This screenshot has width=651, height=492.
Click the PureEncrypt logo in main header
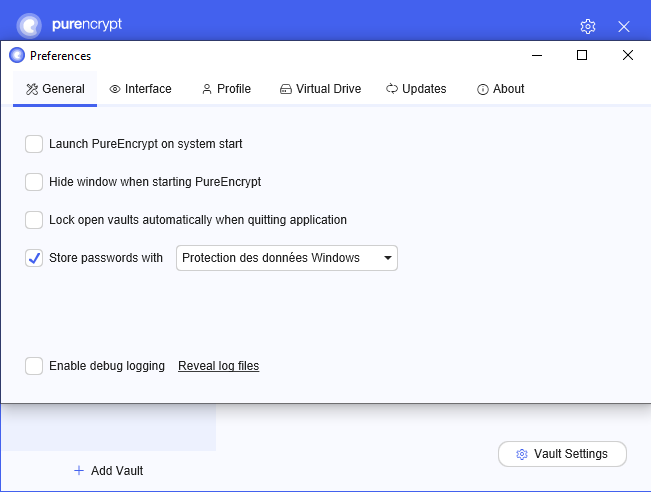tap(29, 25)
